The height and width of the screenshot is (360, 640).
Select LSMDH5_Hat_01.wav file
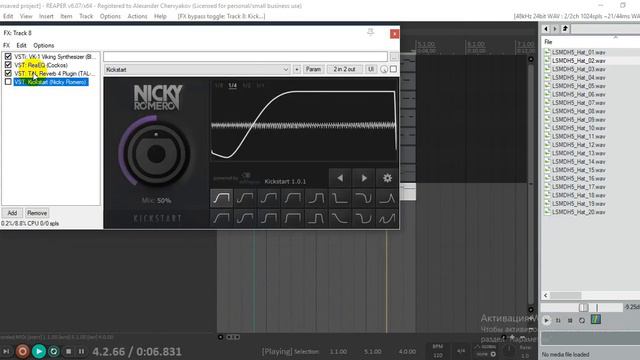[x=579, y=52]
